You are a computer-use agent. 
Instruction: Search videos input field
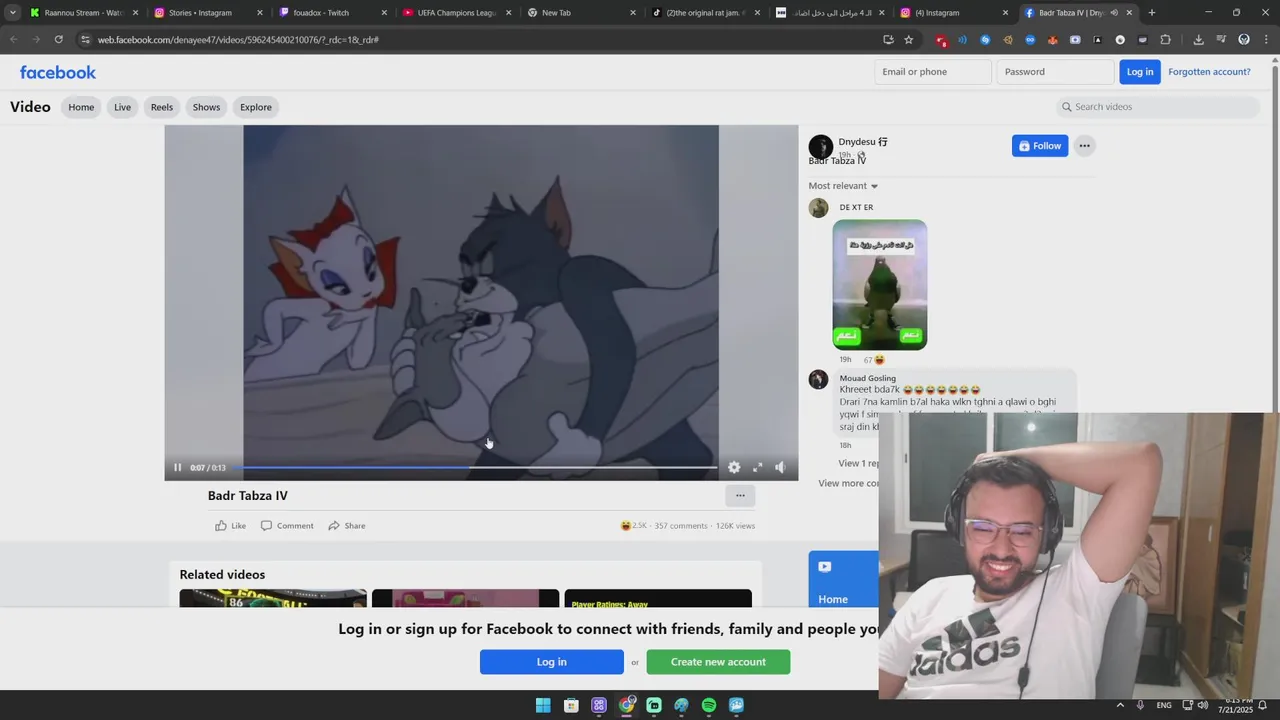pyautogui.click(x=1157, y=106)
